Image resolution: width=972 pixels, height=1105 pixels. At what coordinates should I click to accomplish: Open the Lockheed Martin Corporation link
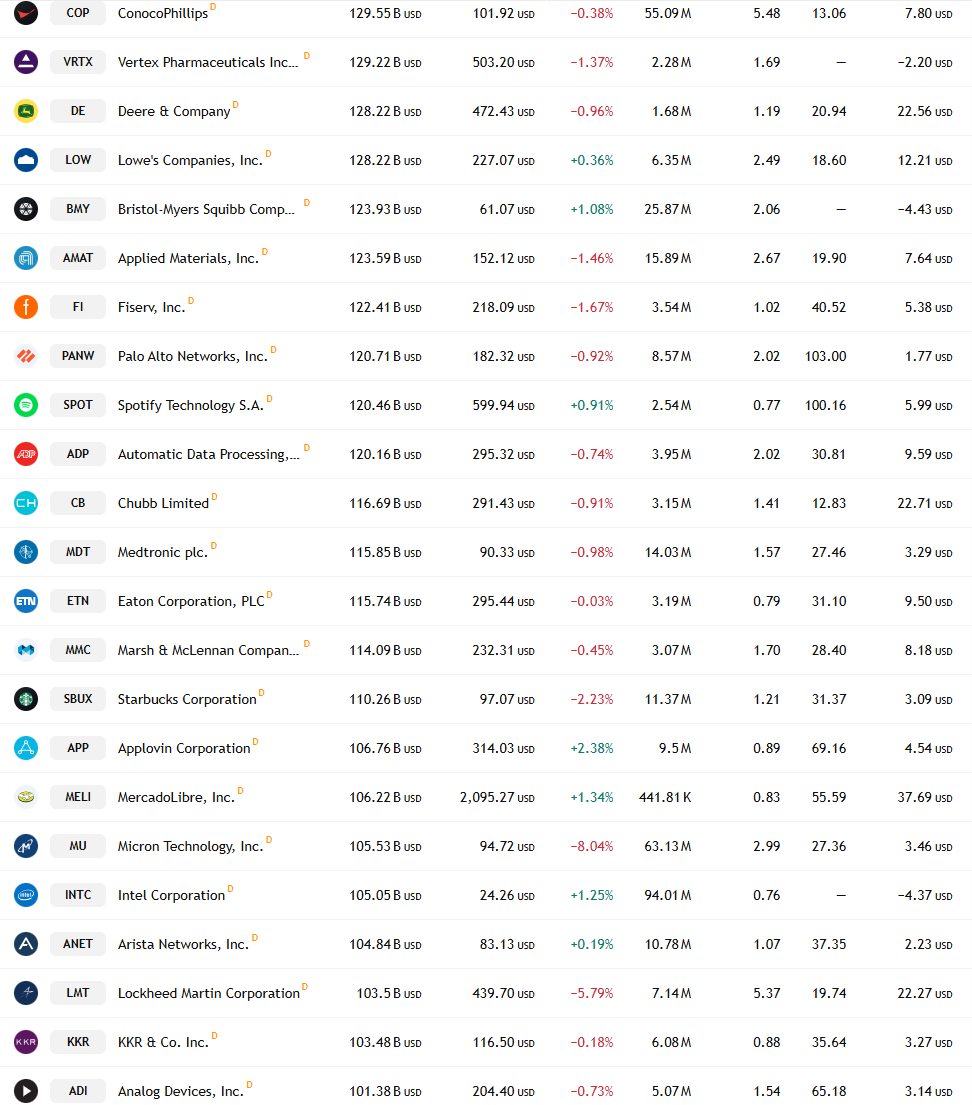(209, 993)
